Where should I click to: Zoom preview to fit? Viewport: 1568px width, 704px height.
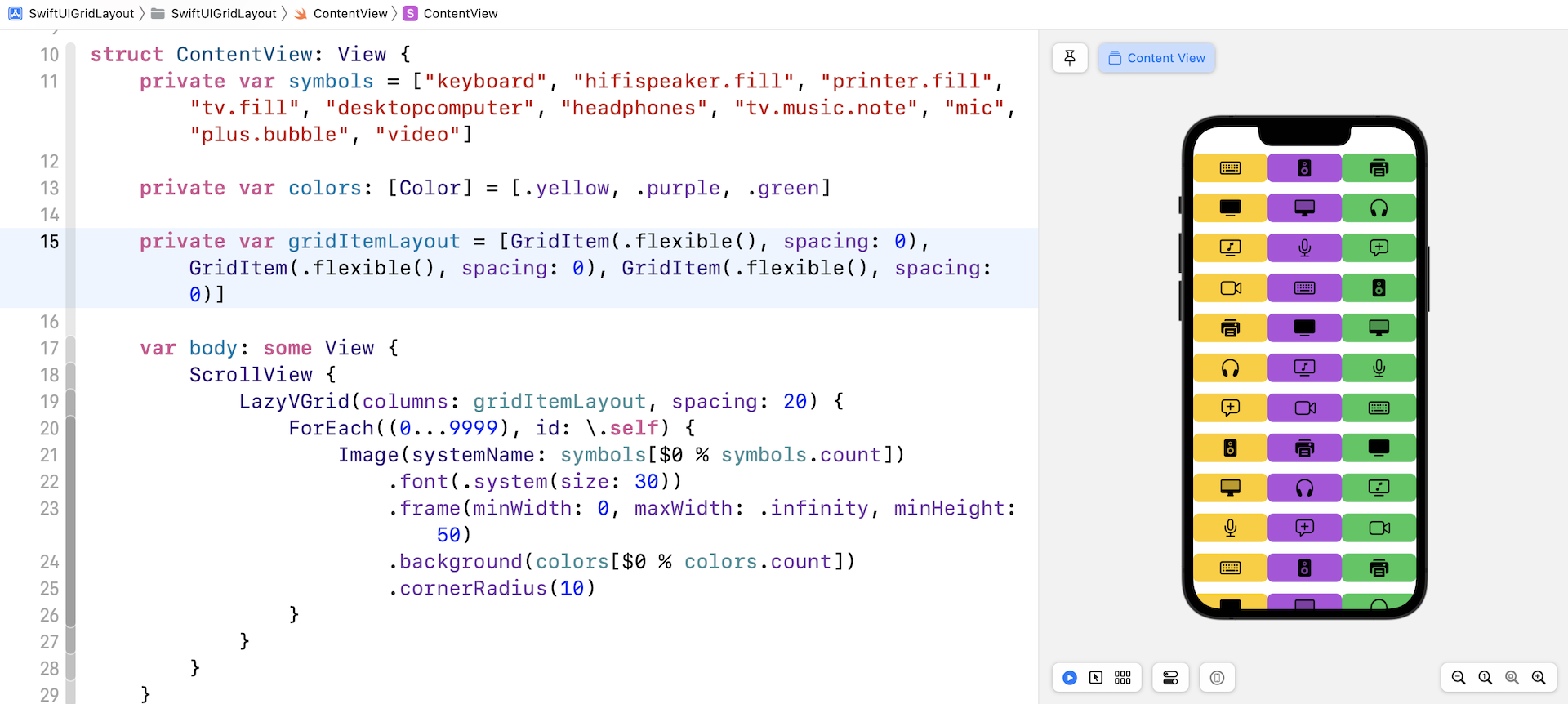pos(1512,678)
